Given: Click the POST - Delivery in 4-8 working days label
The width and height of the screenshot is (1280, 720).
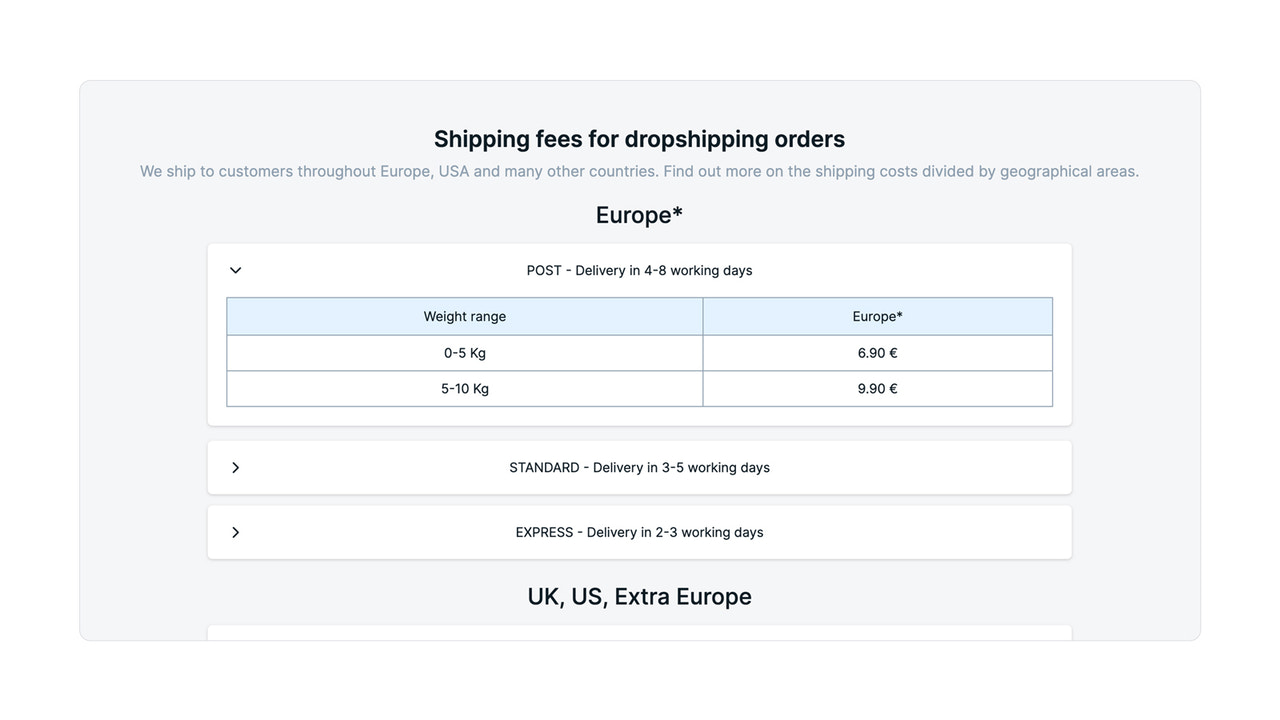Looking at the screenshot, I should pos(639,270).
